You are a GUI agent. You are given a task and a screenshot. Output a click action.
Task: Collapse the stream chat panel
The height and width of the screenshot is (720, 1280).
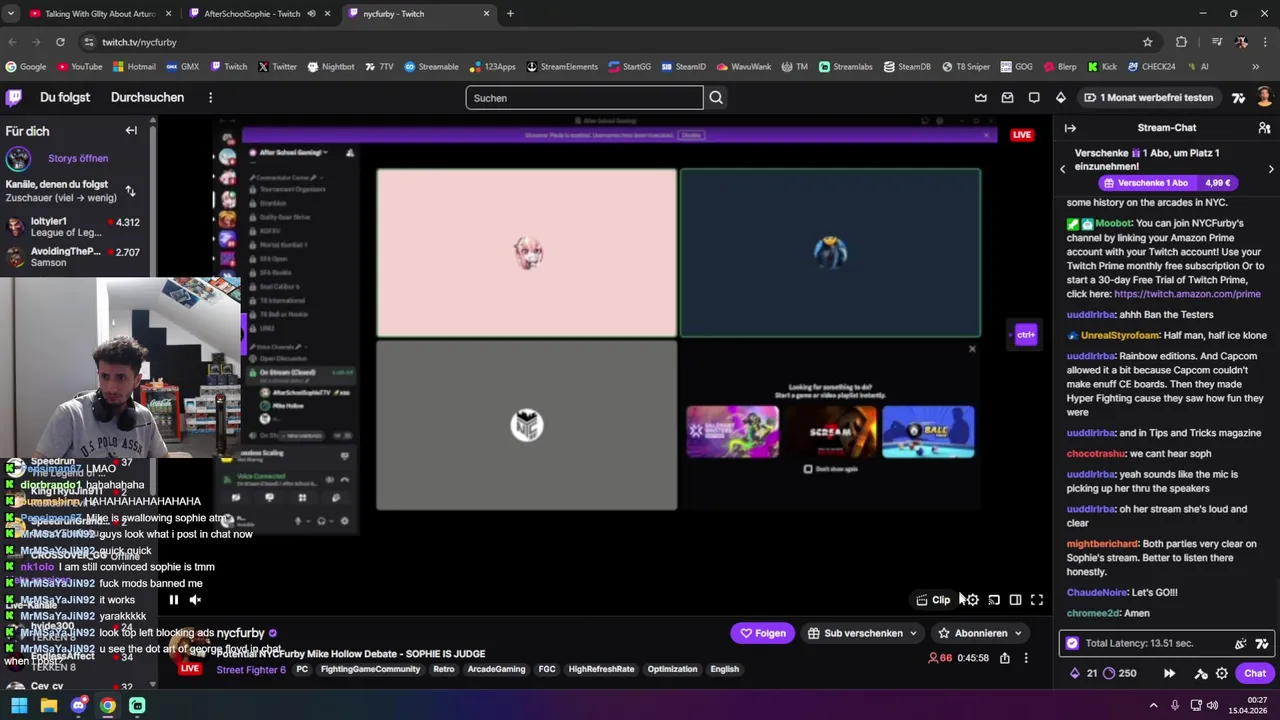click(x=1070, y=128)
